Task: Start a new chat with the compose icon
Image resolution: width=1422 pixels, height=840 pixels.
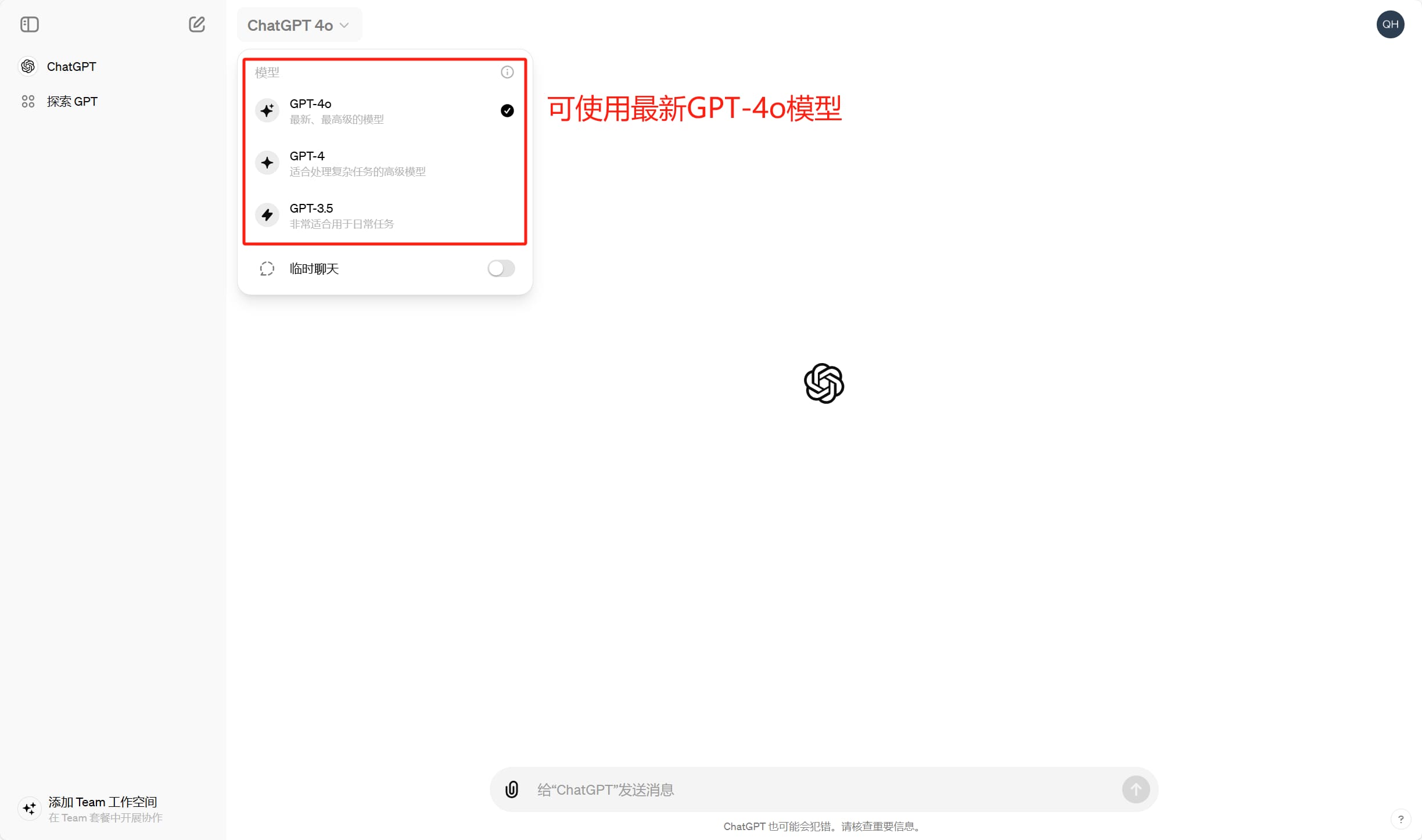Action: [x=197, y=24]
